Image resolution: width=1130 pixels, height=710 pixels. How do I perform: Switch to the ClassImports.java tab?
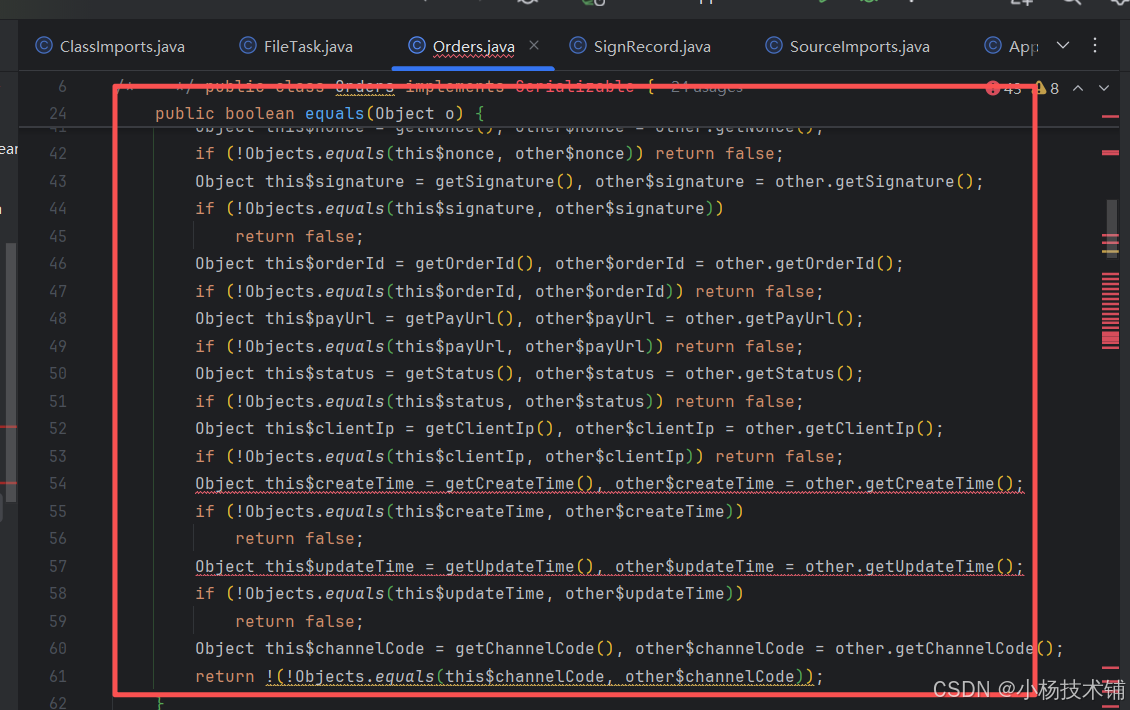pos(110,47)
